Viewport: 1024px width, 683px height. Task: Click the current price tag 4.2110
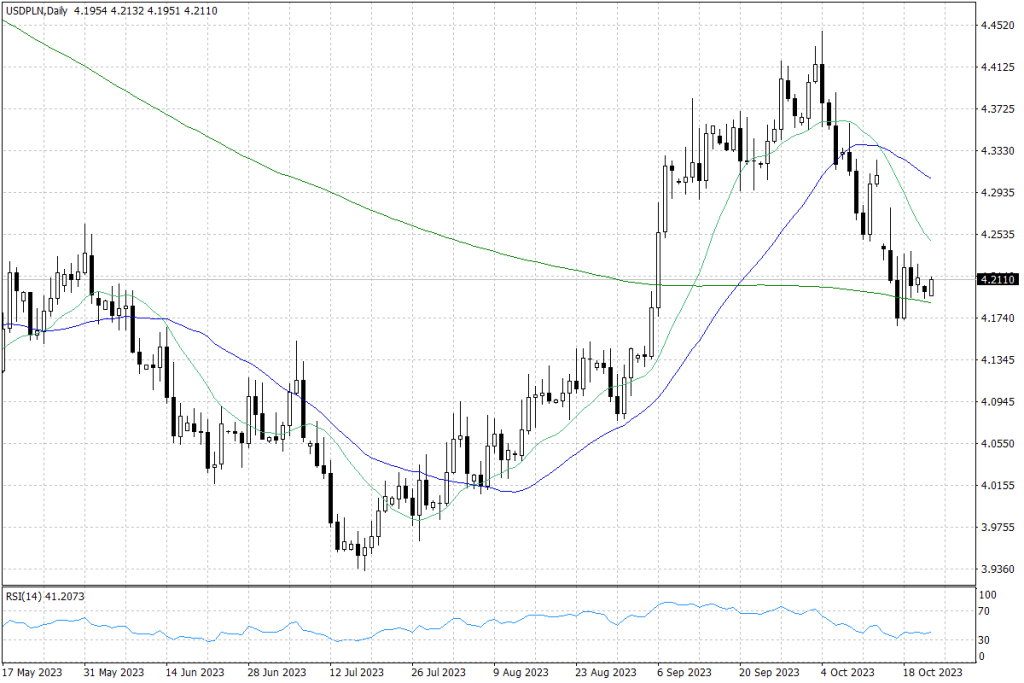click(x=998, y=279)
